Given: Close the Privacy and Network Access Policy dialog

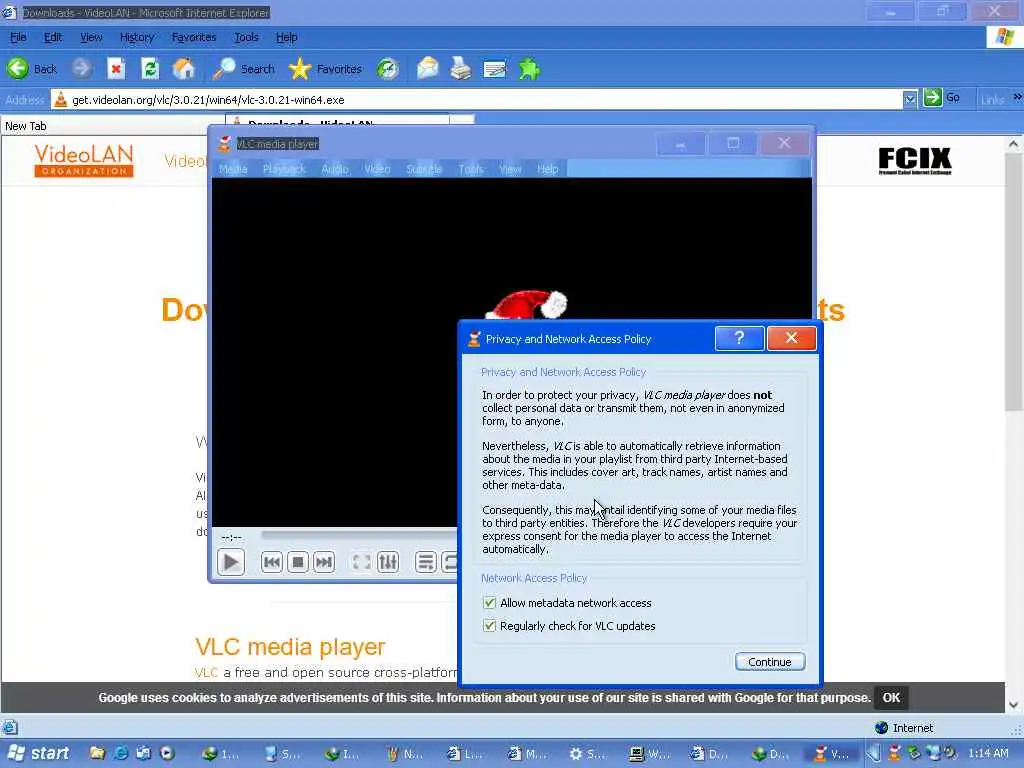Looking at the screenshot, I should tap(791, 338).
